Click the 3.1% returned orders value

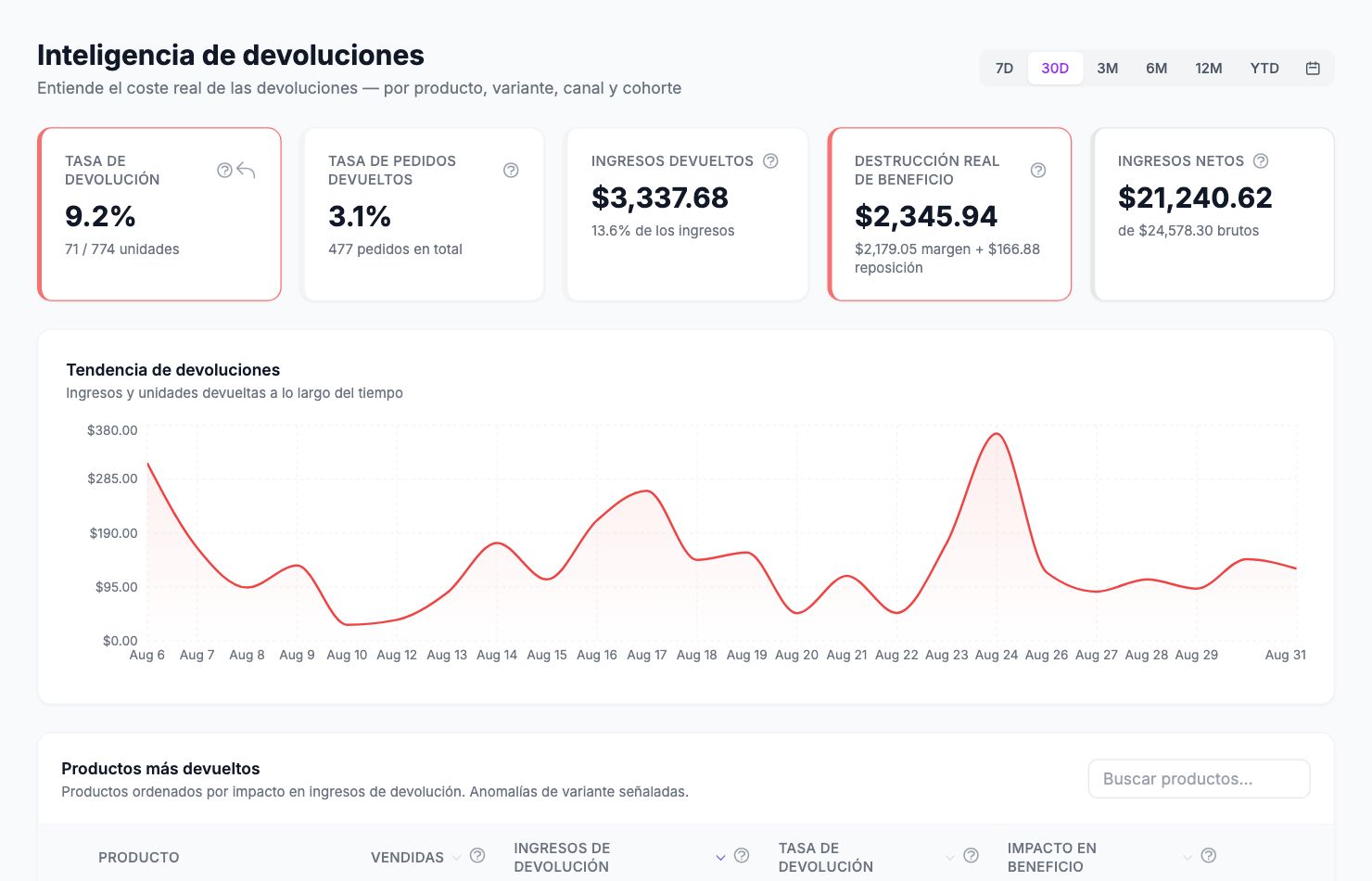(360, 216)
